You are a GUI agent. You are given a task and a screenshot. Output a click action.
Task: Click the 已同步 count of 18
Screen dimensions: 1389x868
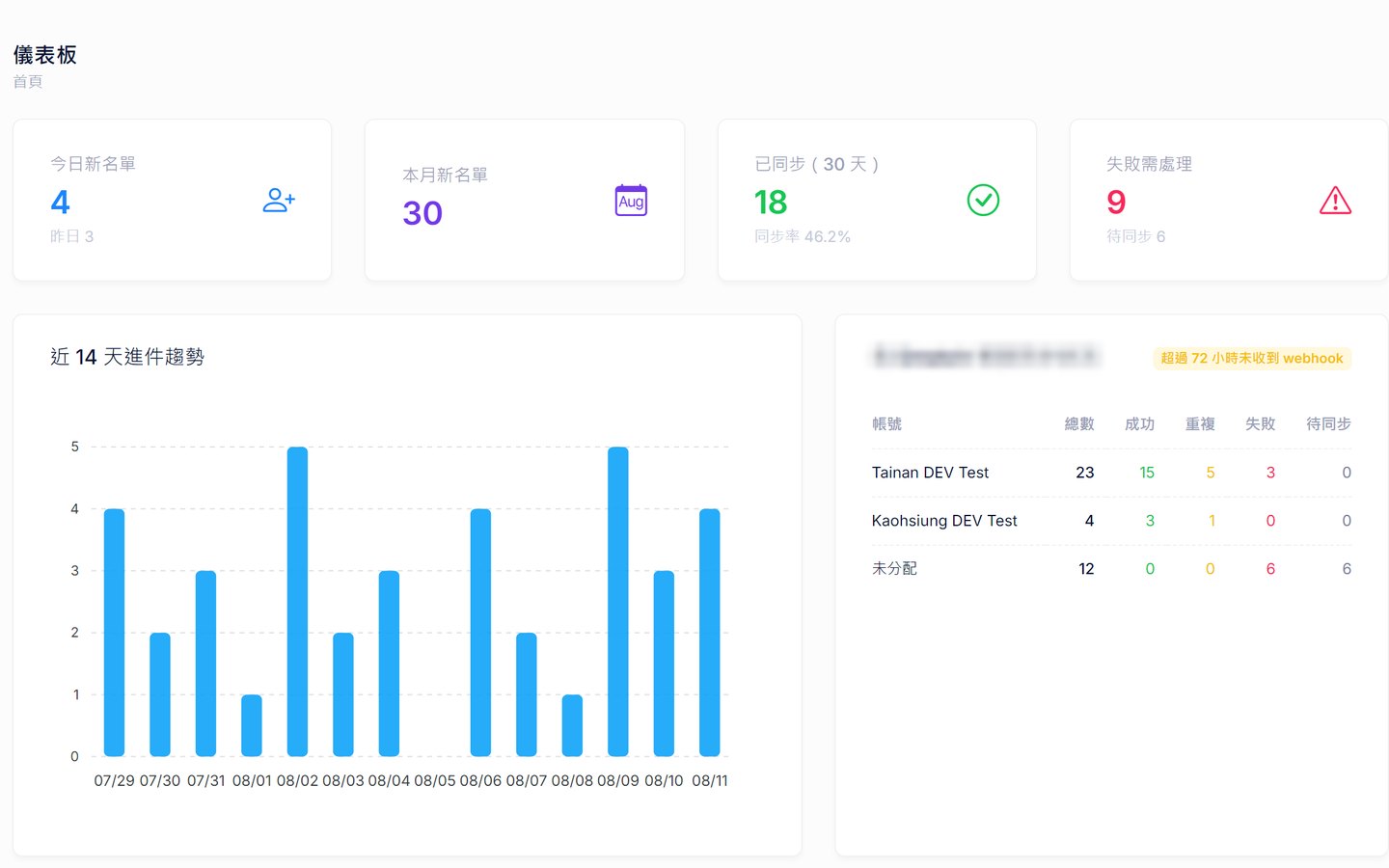(x=771, y=202)
